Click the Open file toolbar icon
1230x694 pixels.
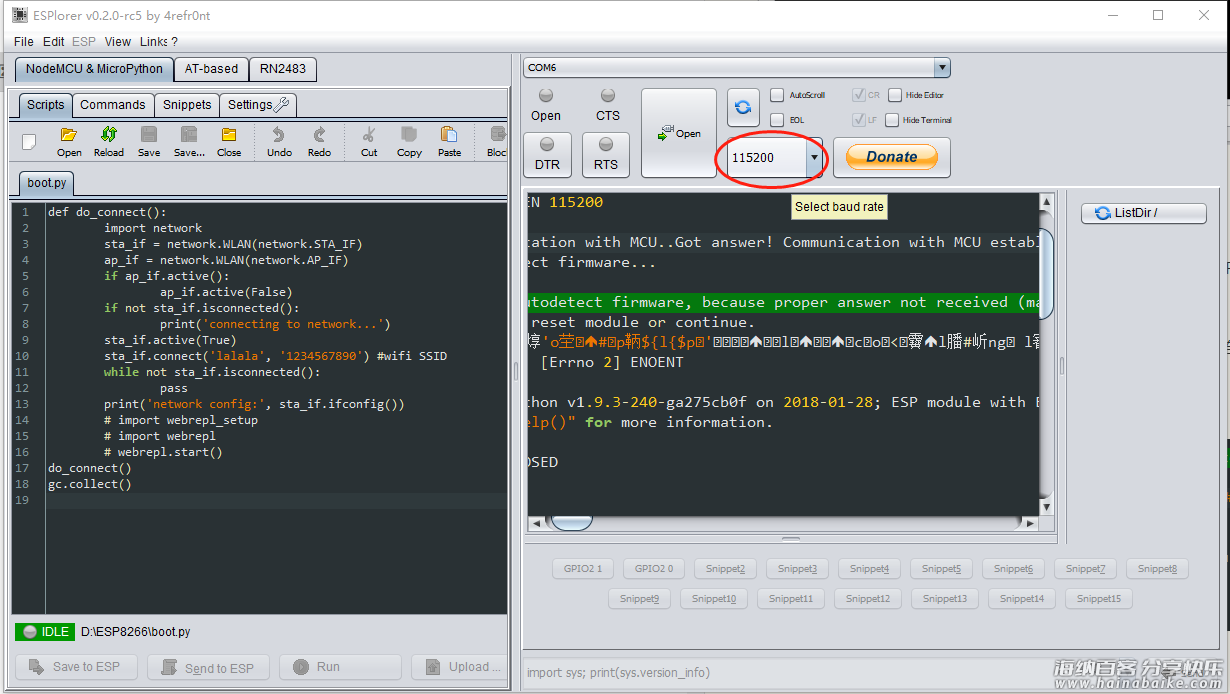[x=69, y=141]
